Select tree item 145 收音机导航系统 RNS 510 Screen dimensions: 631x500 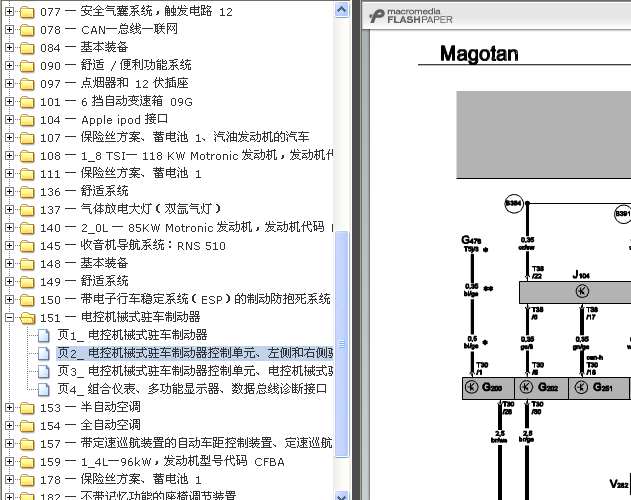(133, 245)
